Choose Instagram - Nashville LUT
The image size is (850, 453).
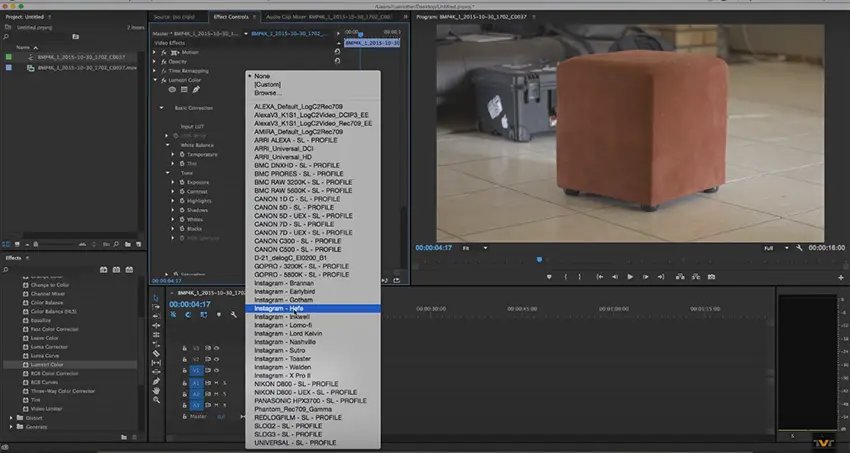pyautogui.click(x=313, y=342)
